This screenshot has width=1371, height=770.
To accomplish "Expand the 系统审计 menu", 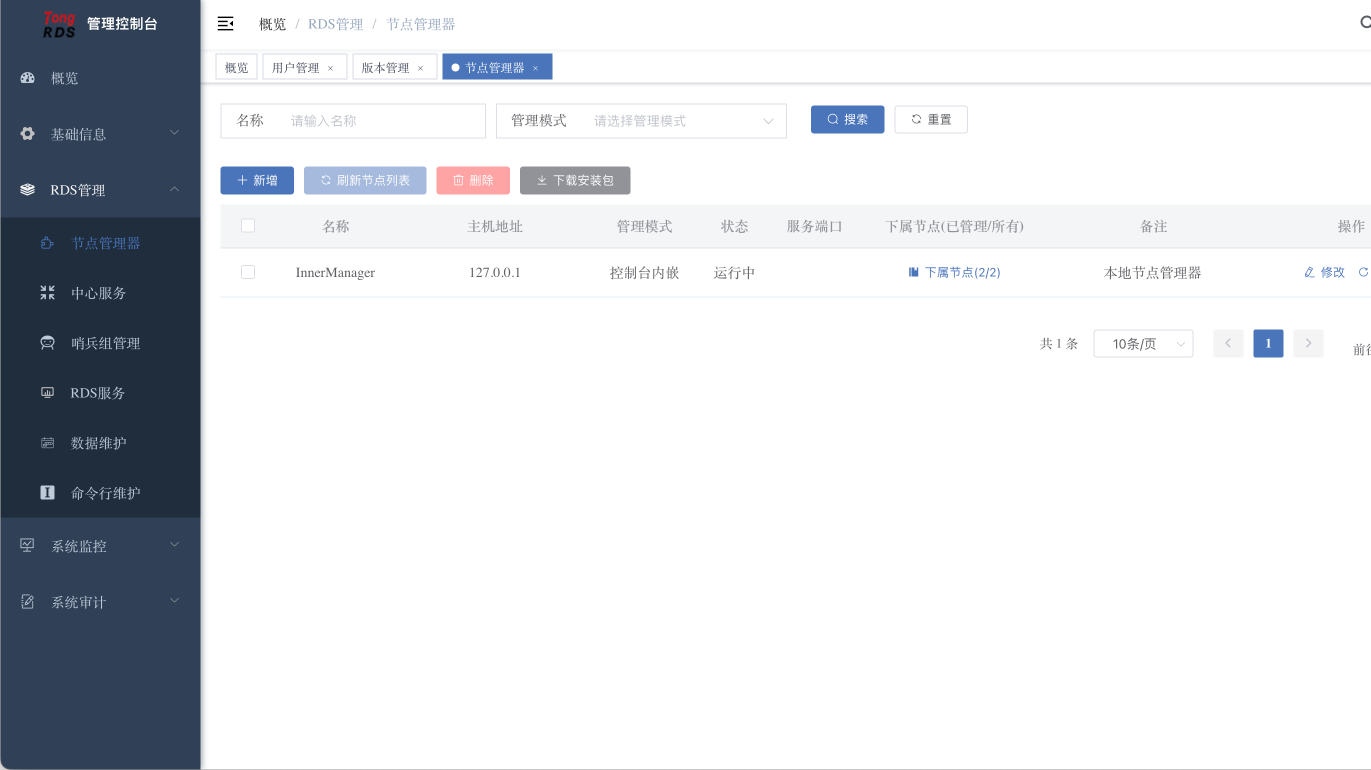I will click(100, 602).
